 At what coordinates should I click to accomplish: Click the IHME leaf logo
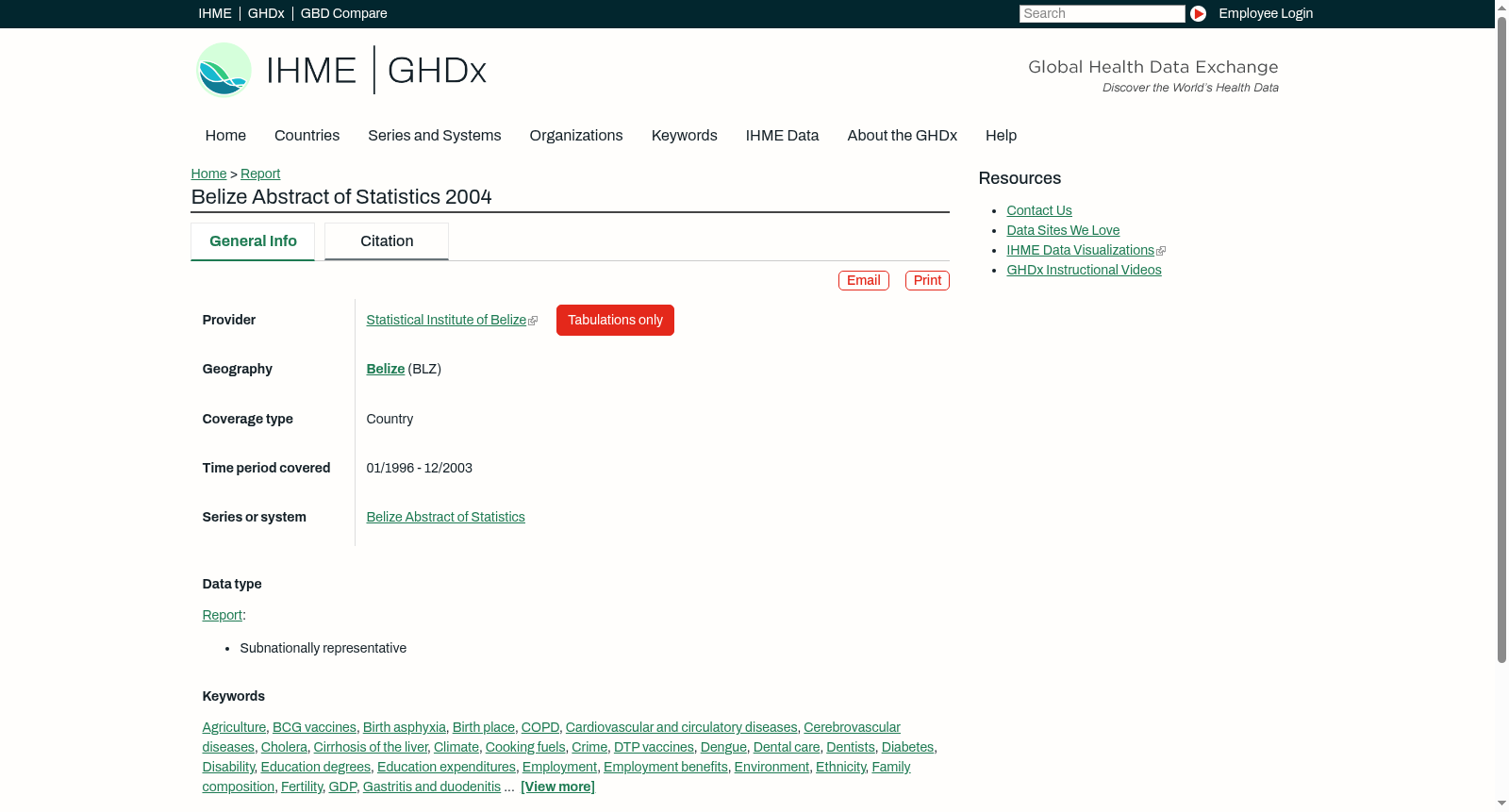point(224,70)
